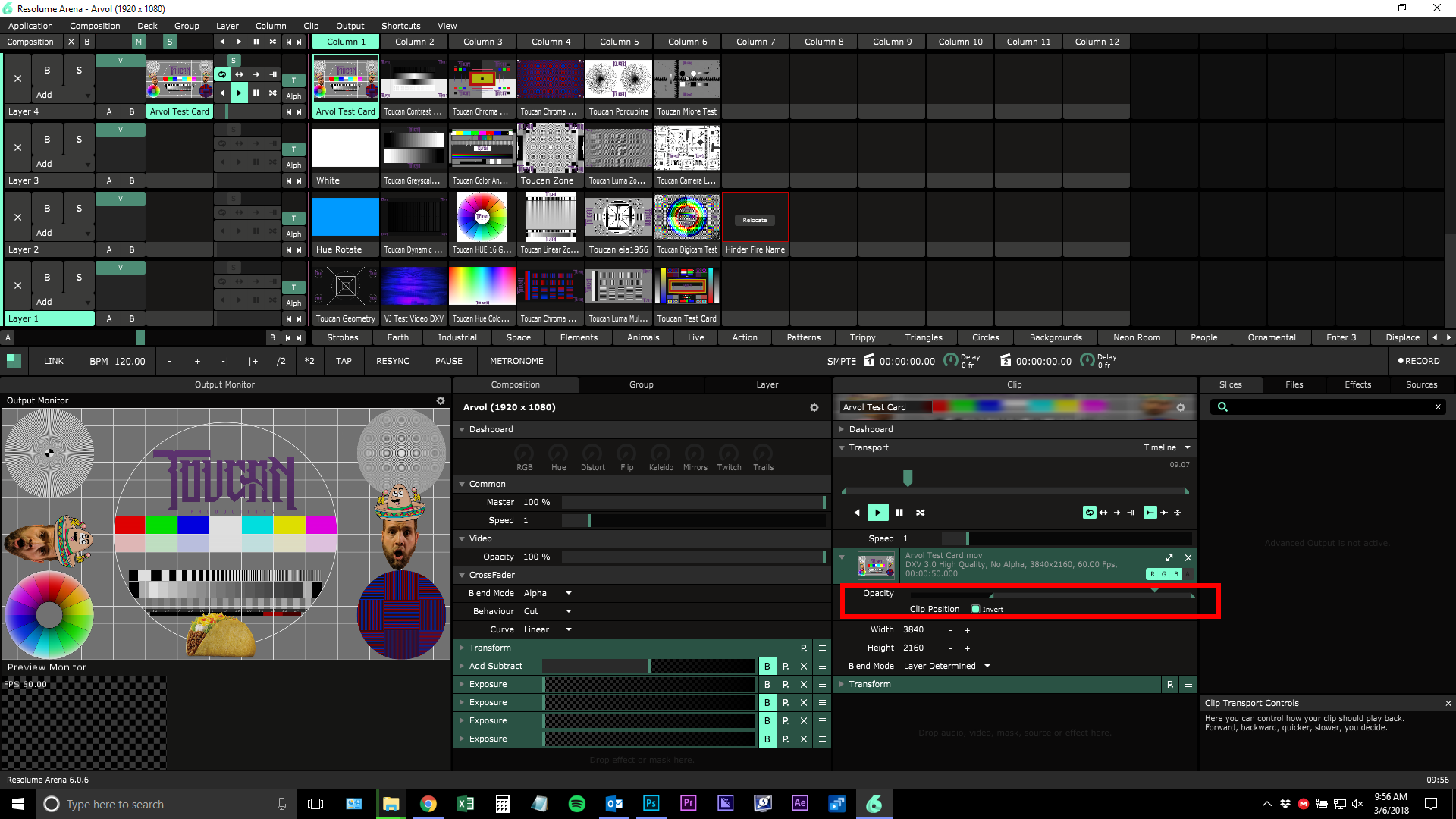This screenshot has width=1456, height=819.
Task: Select the Strobes deck tab
Action: point(343,337)
